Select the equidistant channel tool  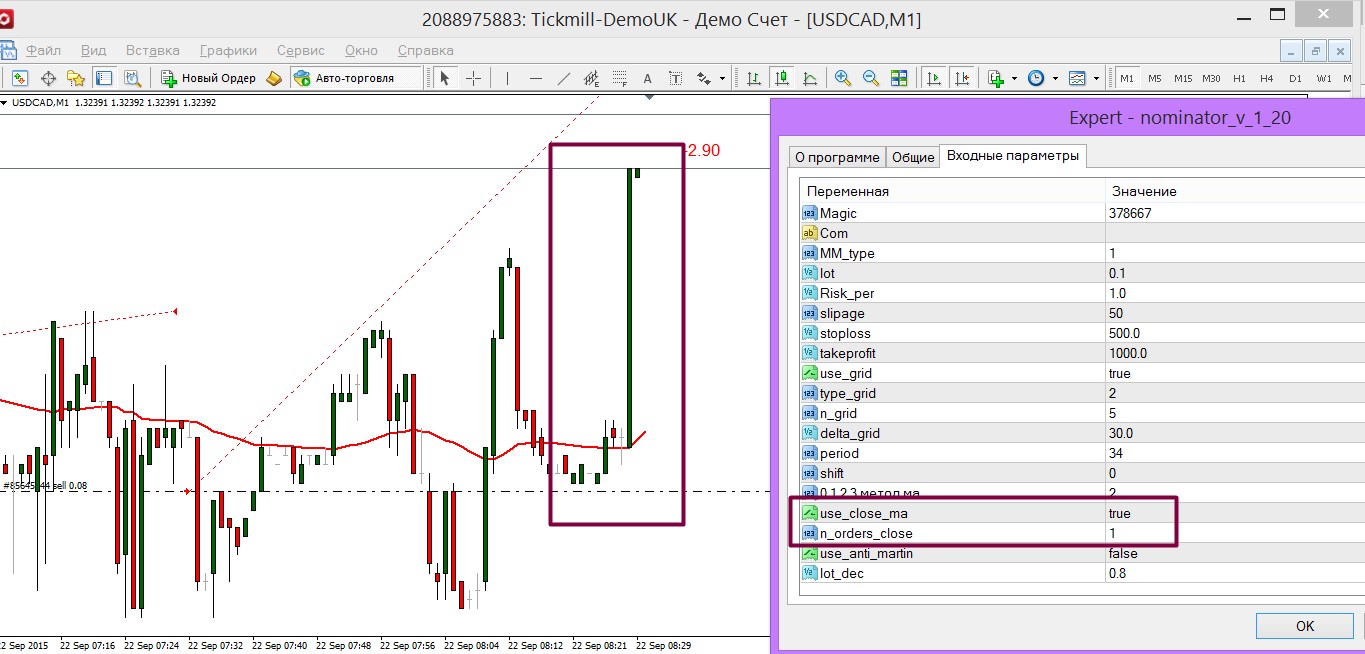[x=592, y=78]
